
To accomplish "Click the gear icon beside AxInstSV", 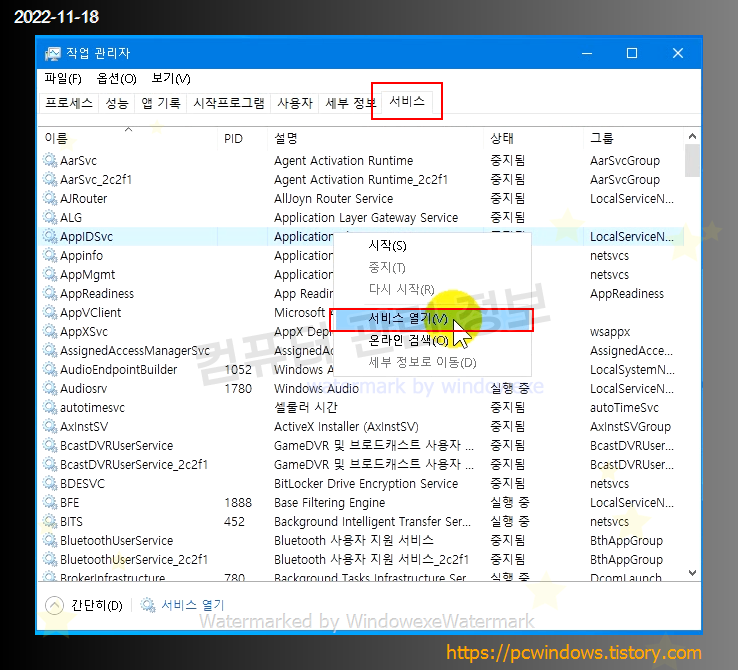I will (x=50, y=426).
